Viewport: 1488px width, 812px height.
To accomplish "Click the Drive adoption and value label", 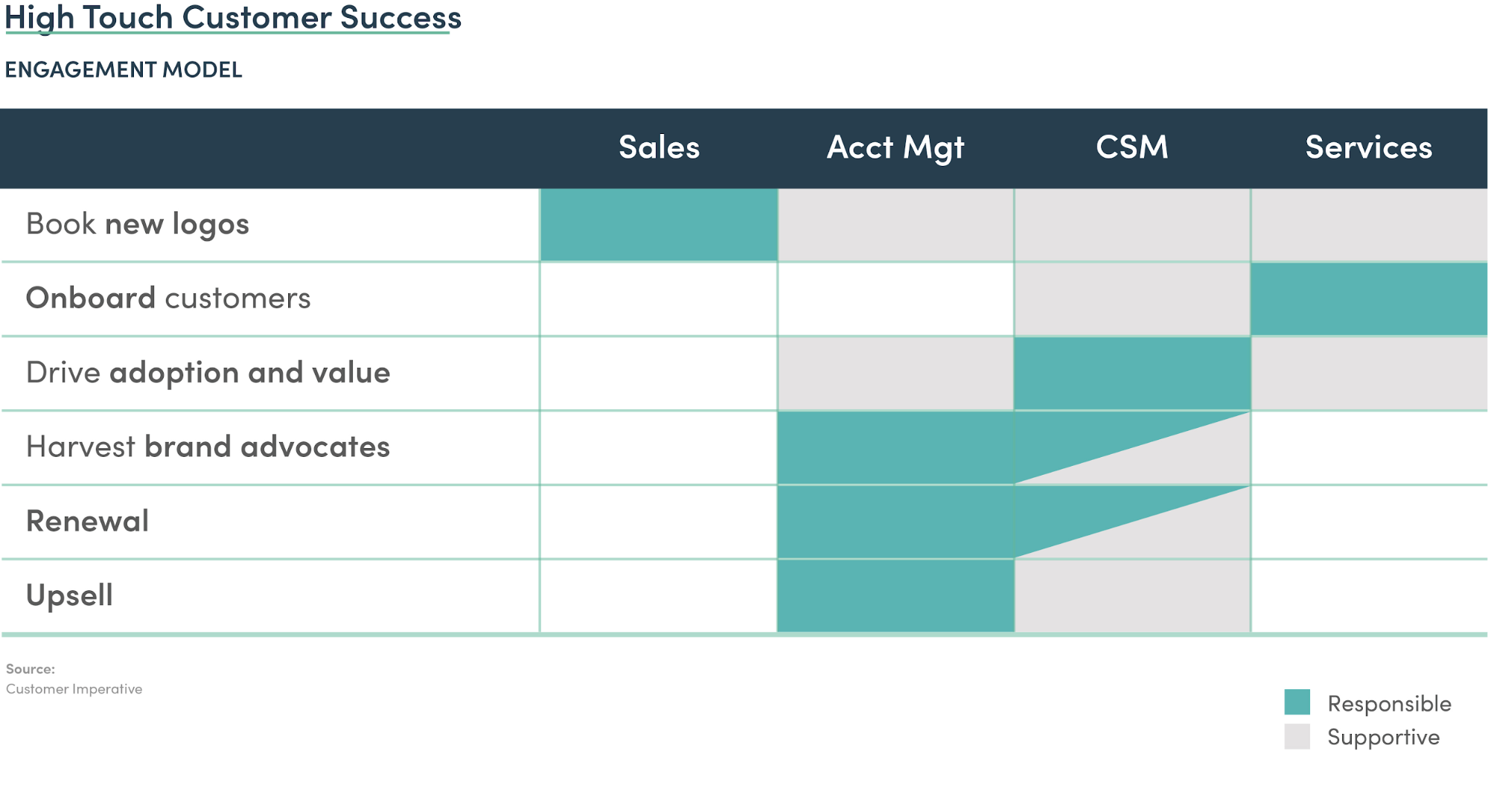I will [208, 373].
